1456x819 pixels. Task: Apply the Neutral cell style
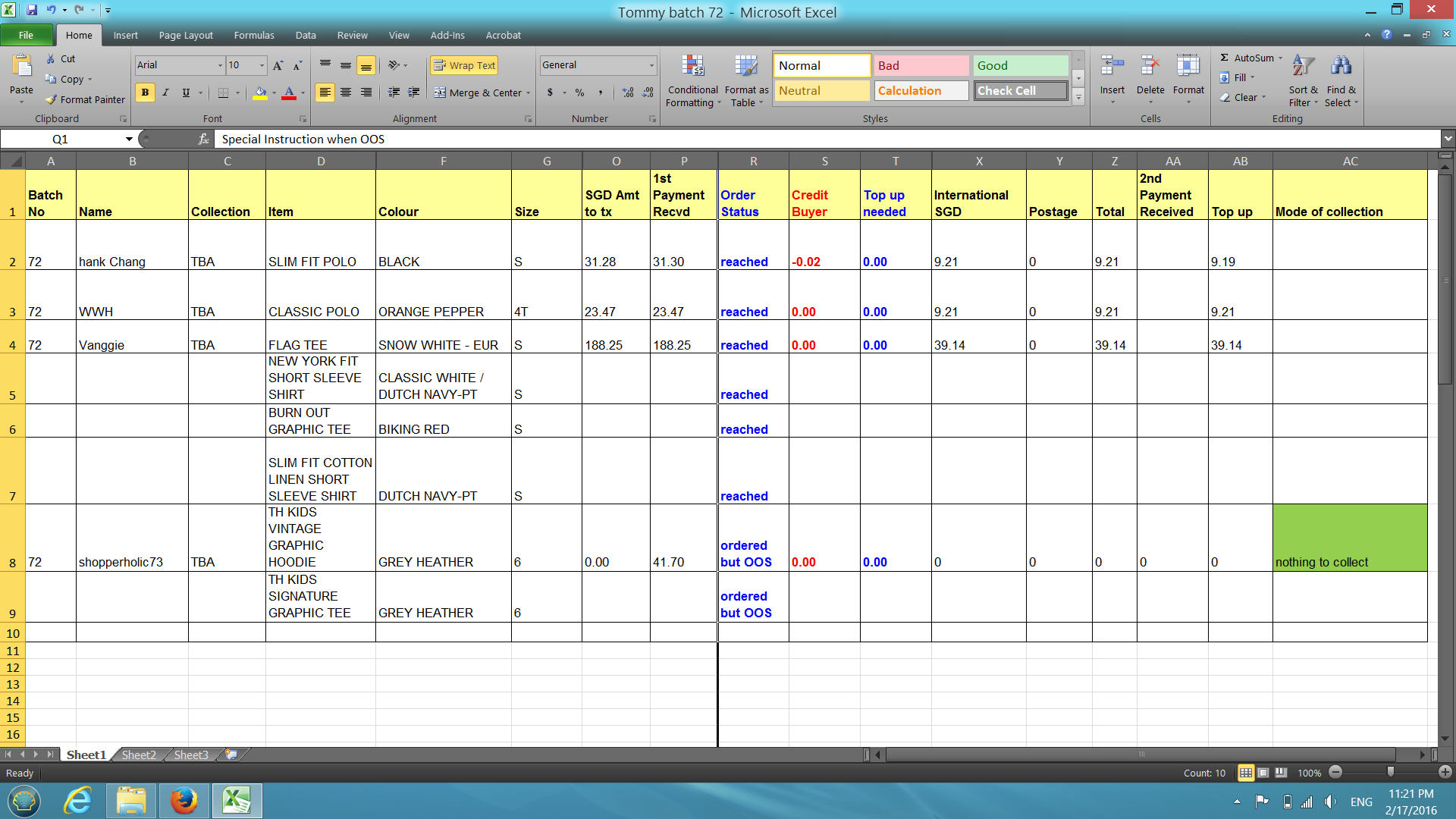(821, 90)
